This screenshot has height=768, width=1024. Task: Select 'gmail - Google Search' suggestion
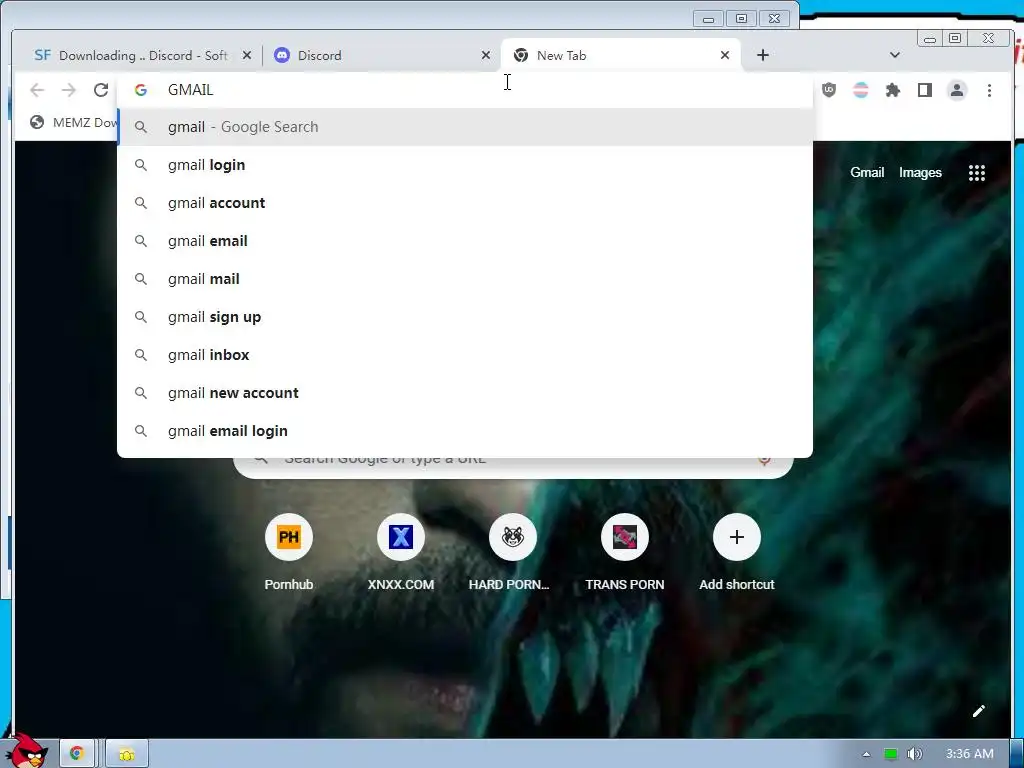click(465, 127)
